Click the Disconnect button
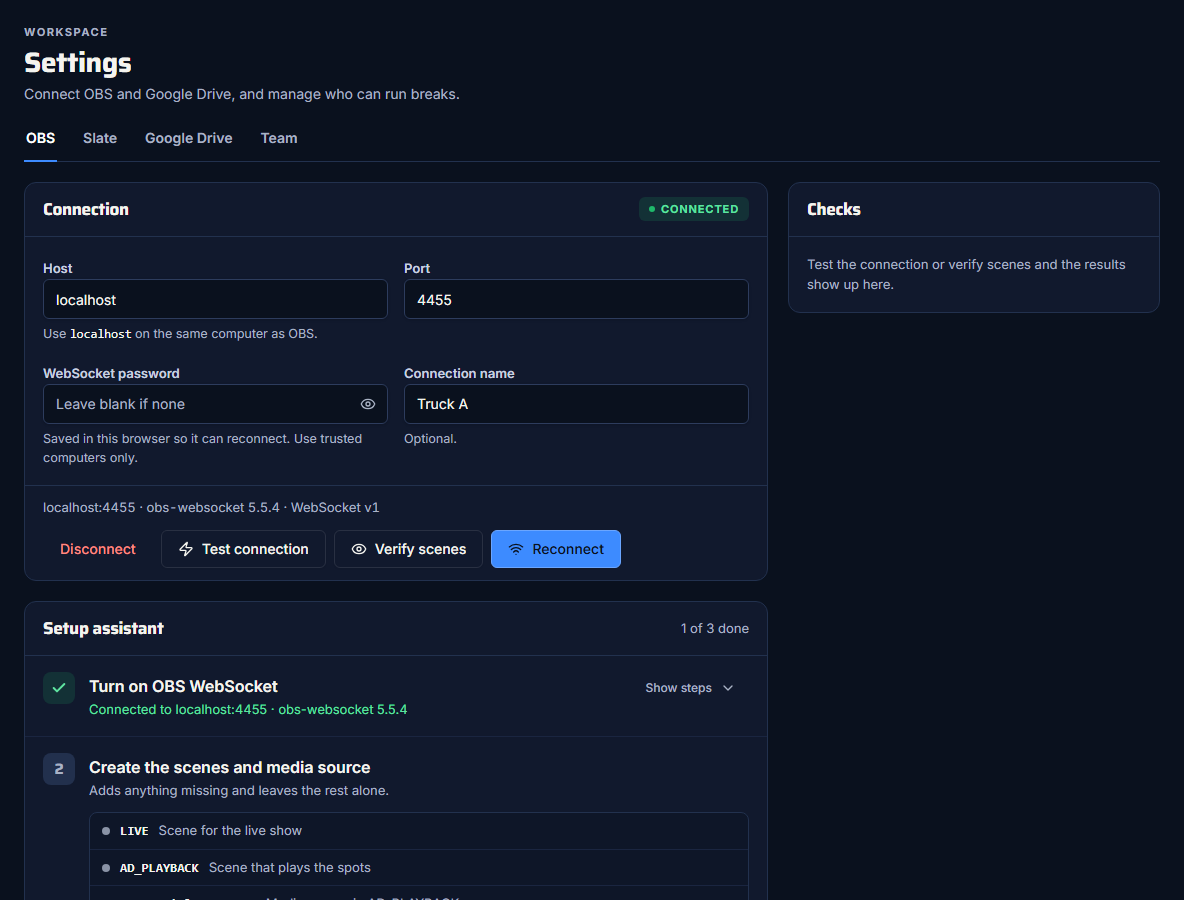This screenshot has height=900, width=1184. click(97, 549)
